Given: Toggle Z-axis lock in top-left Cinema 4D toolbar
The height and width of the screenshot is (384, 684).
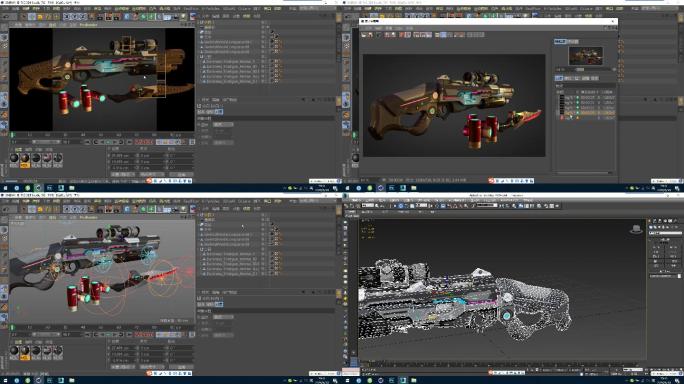Looking at the screenshot, I should pyautogui.click(x=82, y=17).
